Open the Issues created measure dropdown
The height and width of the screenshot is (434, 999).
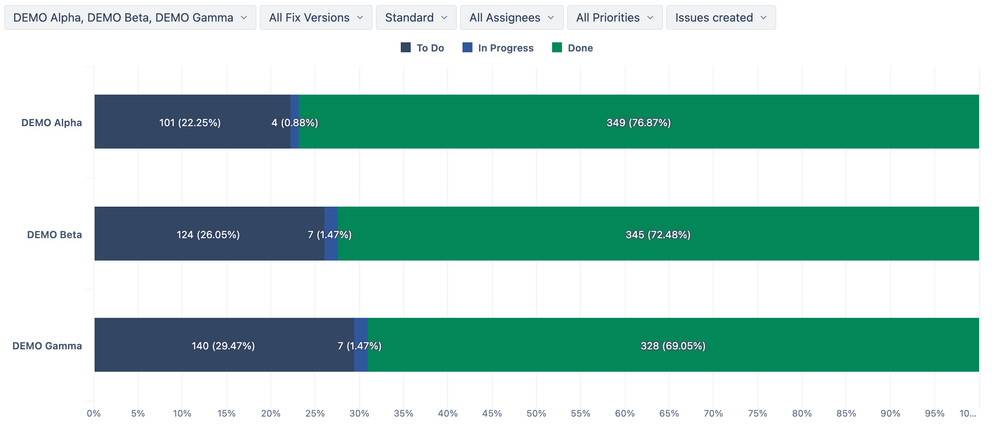tap(721, 18)
